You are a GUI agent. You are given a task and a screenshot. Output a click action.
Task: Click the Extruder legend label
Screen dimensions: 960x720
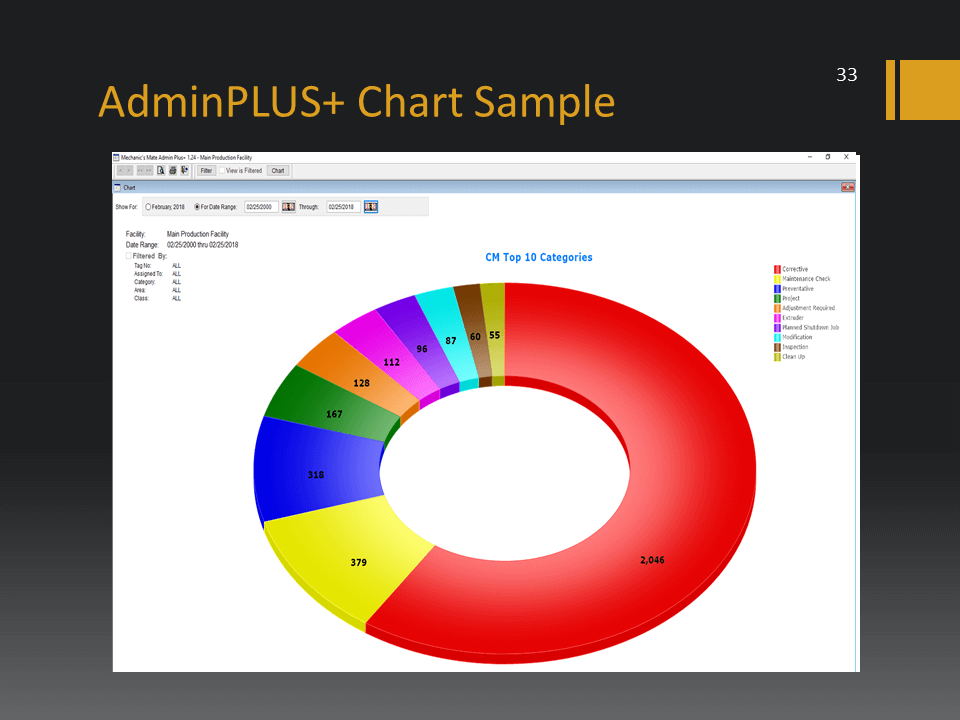point(793,318)
